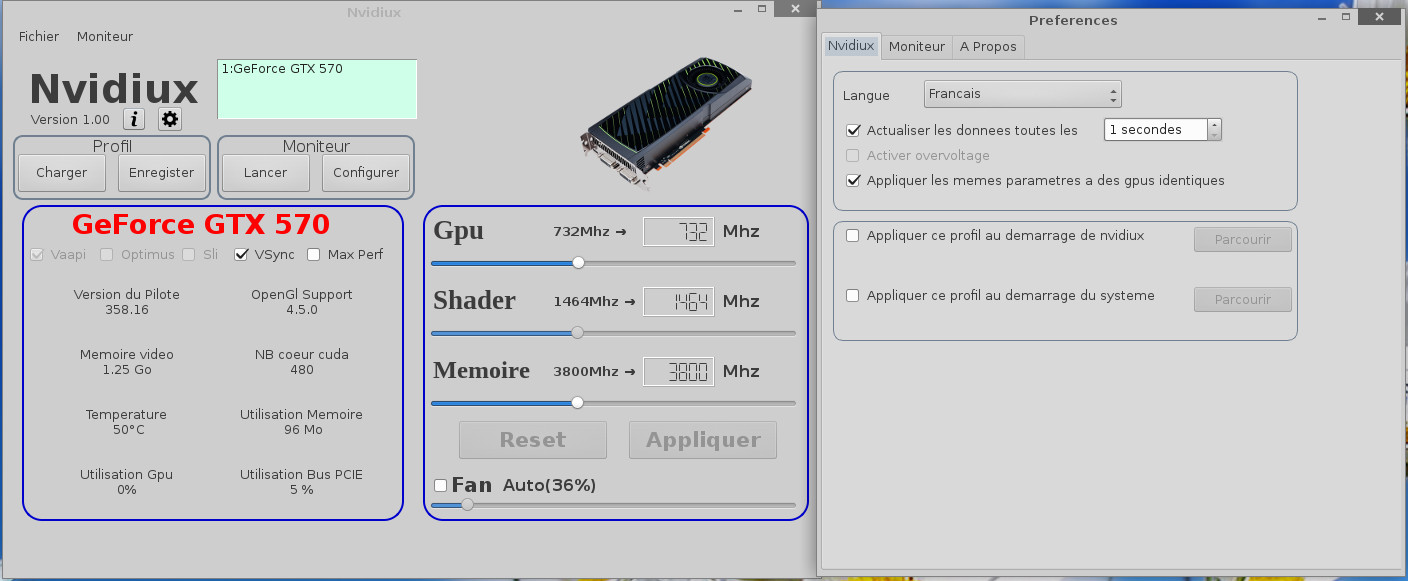Enable Appliquer ce profil au demarrage du systeme
1408x581 pixels.
tap(853, 296)
